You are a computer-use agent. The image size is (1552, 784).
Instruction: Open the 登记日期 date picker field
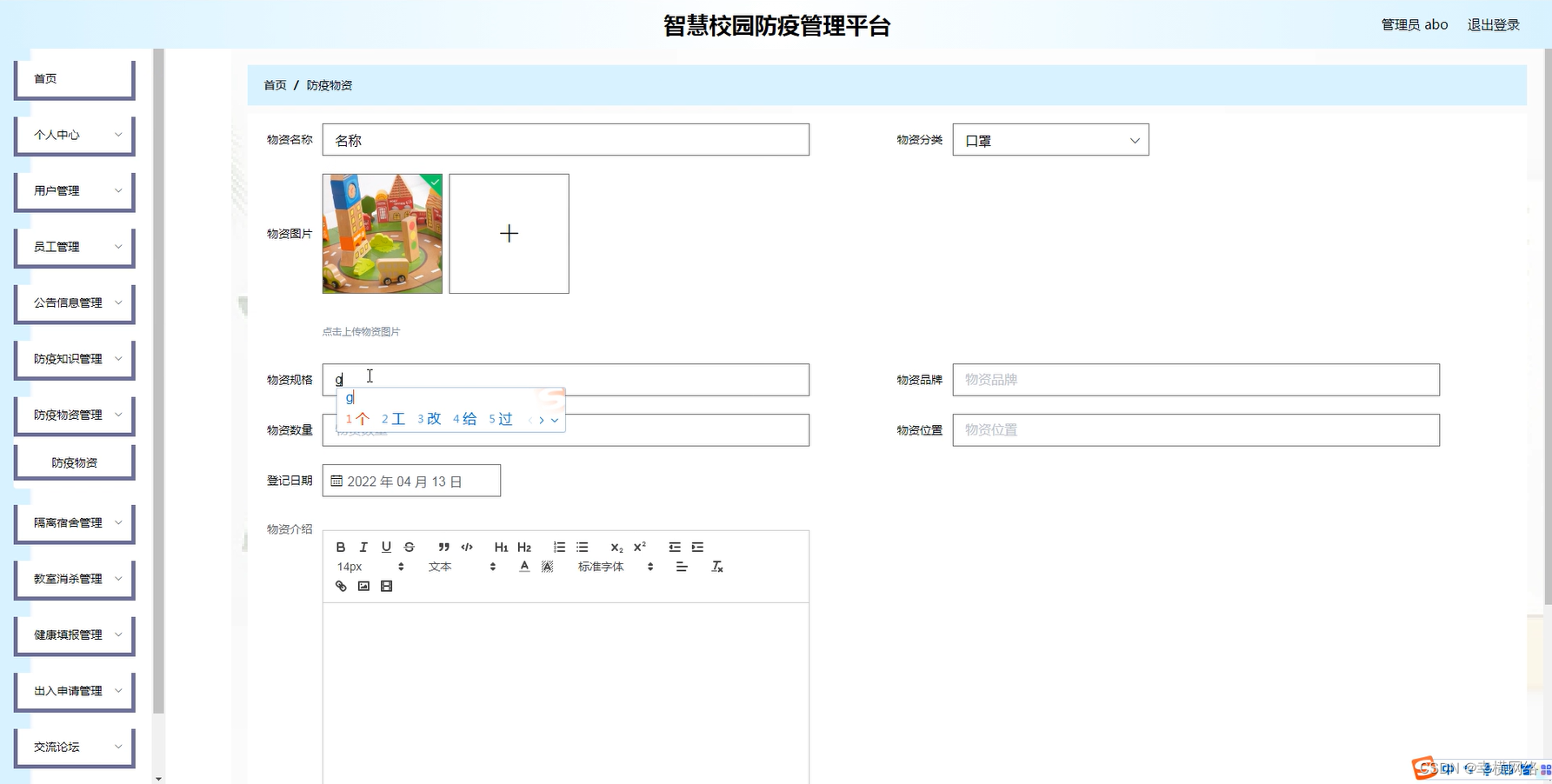pos(411,480)
